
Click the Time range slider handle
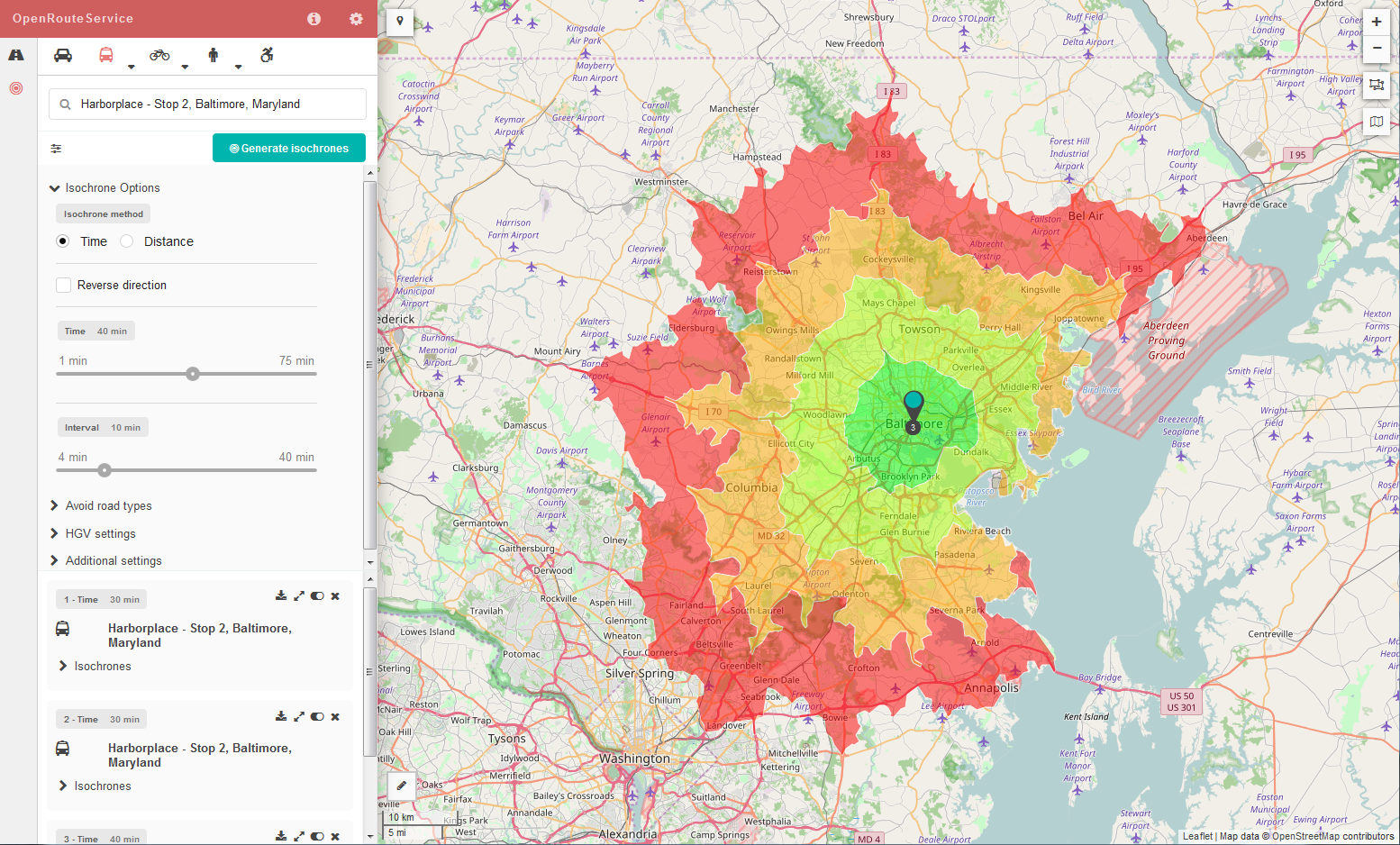tap(193, 374)
